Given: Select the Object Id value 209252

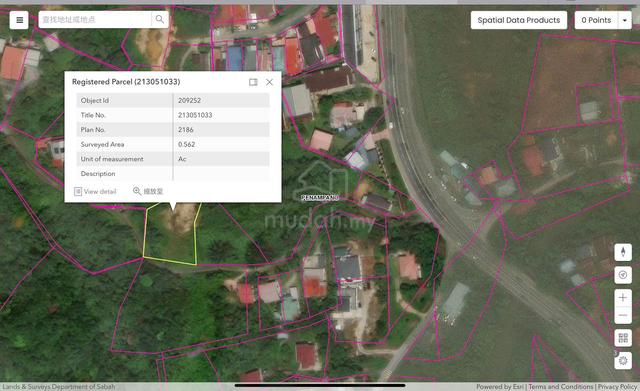Looking at the screenshot, I should point(189,100).
